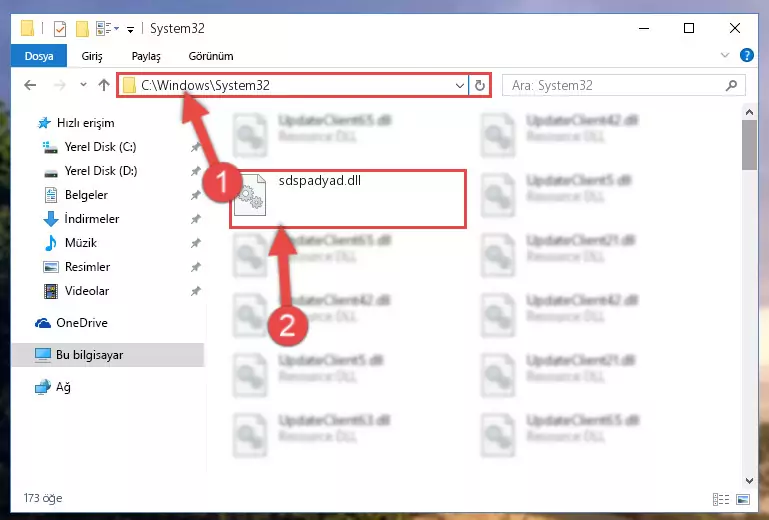The width and height of the screenshot is (769, 520).
Task: Open Yerel Disk (C:) in sidebar
Action: [100, 147]
